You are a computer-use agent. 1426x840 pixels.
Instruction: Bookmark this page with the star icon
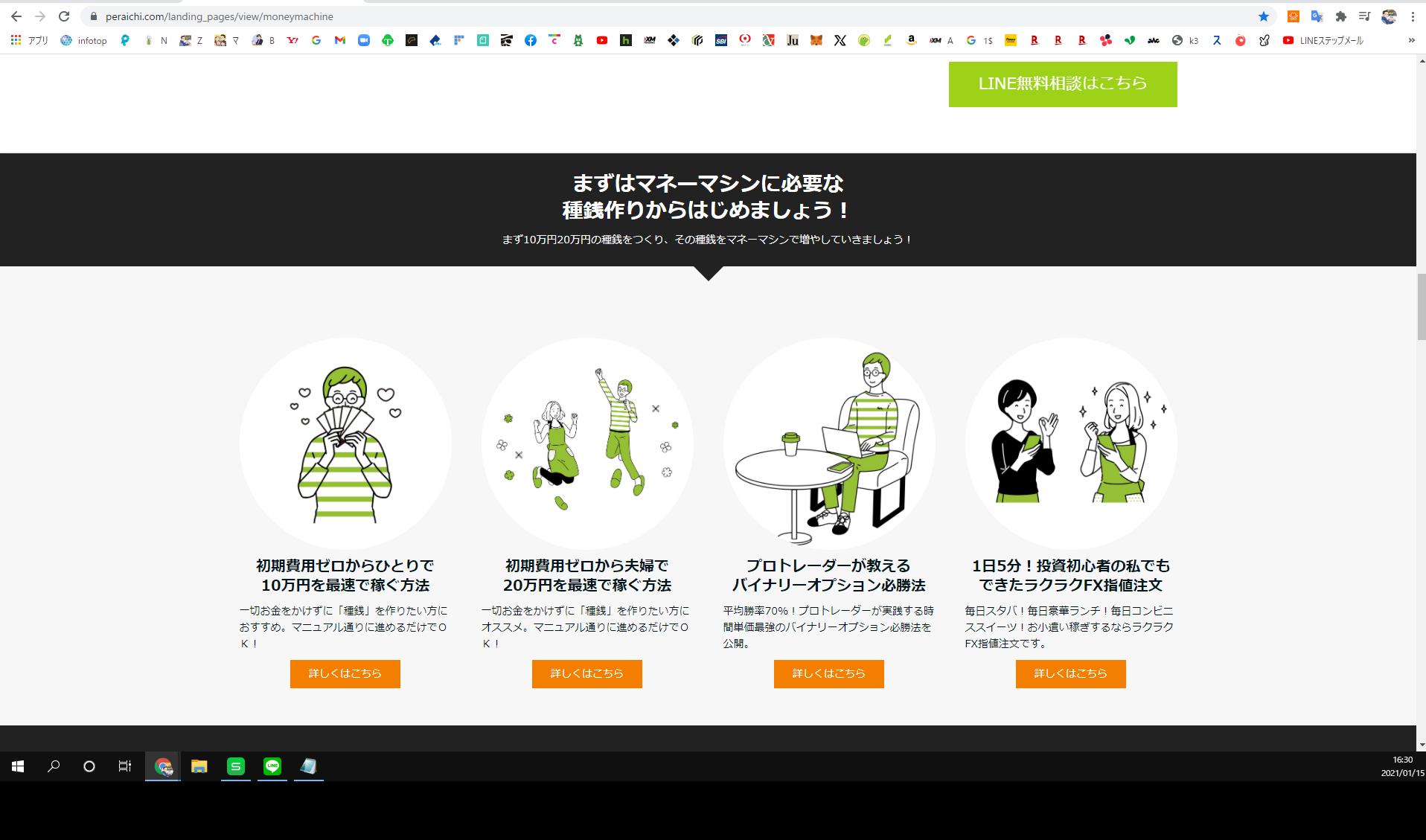point(1264,16)
